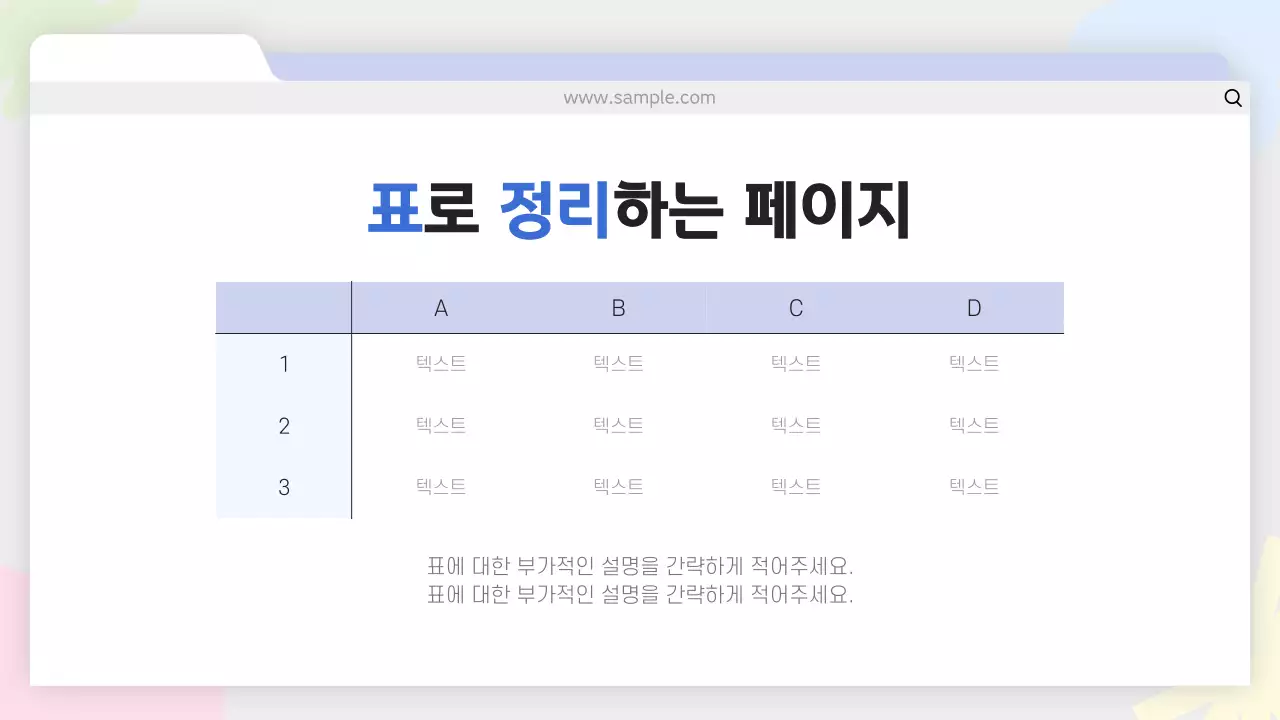
Task: Click '텍스트' cell in row 2, column B
Action: (618, 425)
